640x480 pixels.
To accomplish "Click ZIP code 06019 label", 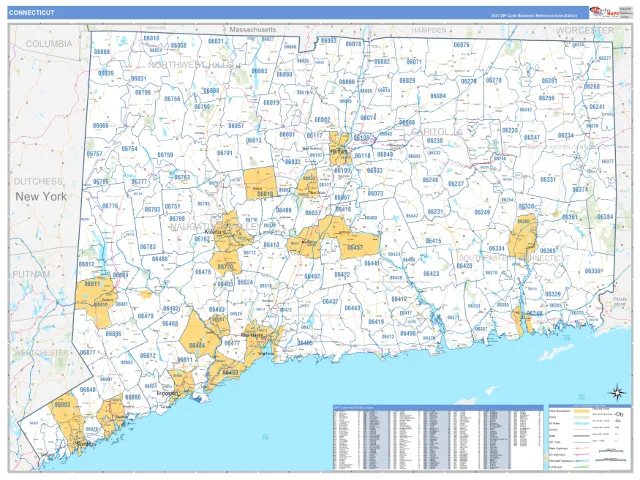I will pyautogui.click(x=271, y=103).
